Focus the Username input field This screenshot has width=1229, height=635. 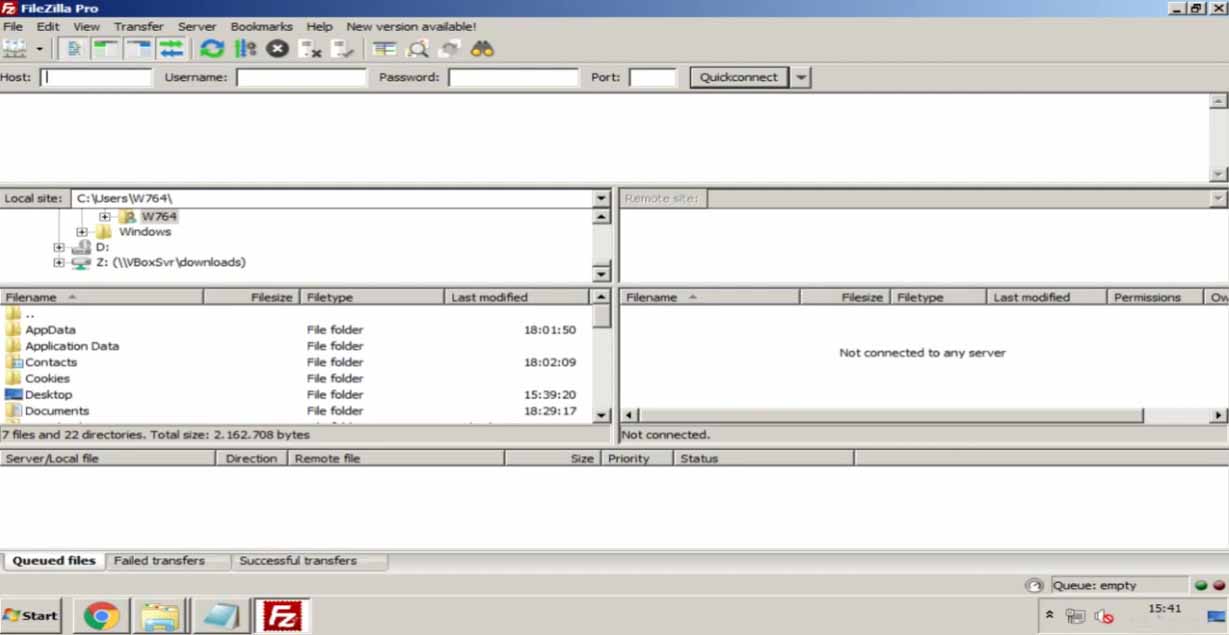click(x=301, y=77)
